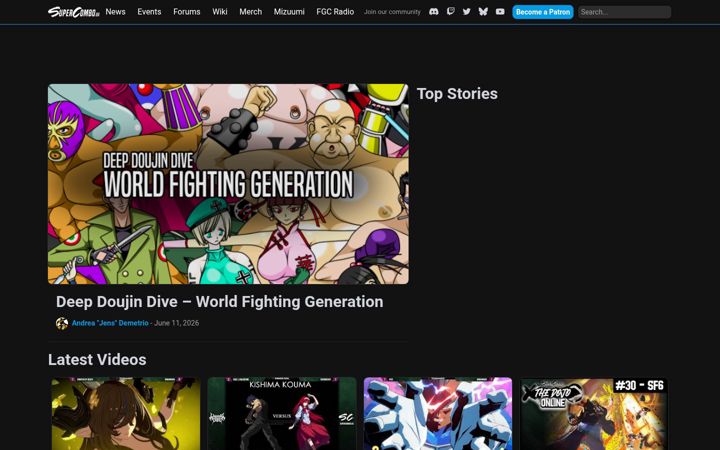Open World Fighting Generation featured image

(x=228, y=184)
